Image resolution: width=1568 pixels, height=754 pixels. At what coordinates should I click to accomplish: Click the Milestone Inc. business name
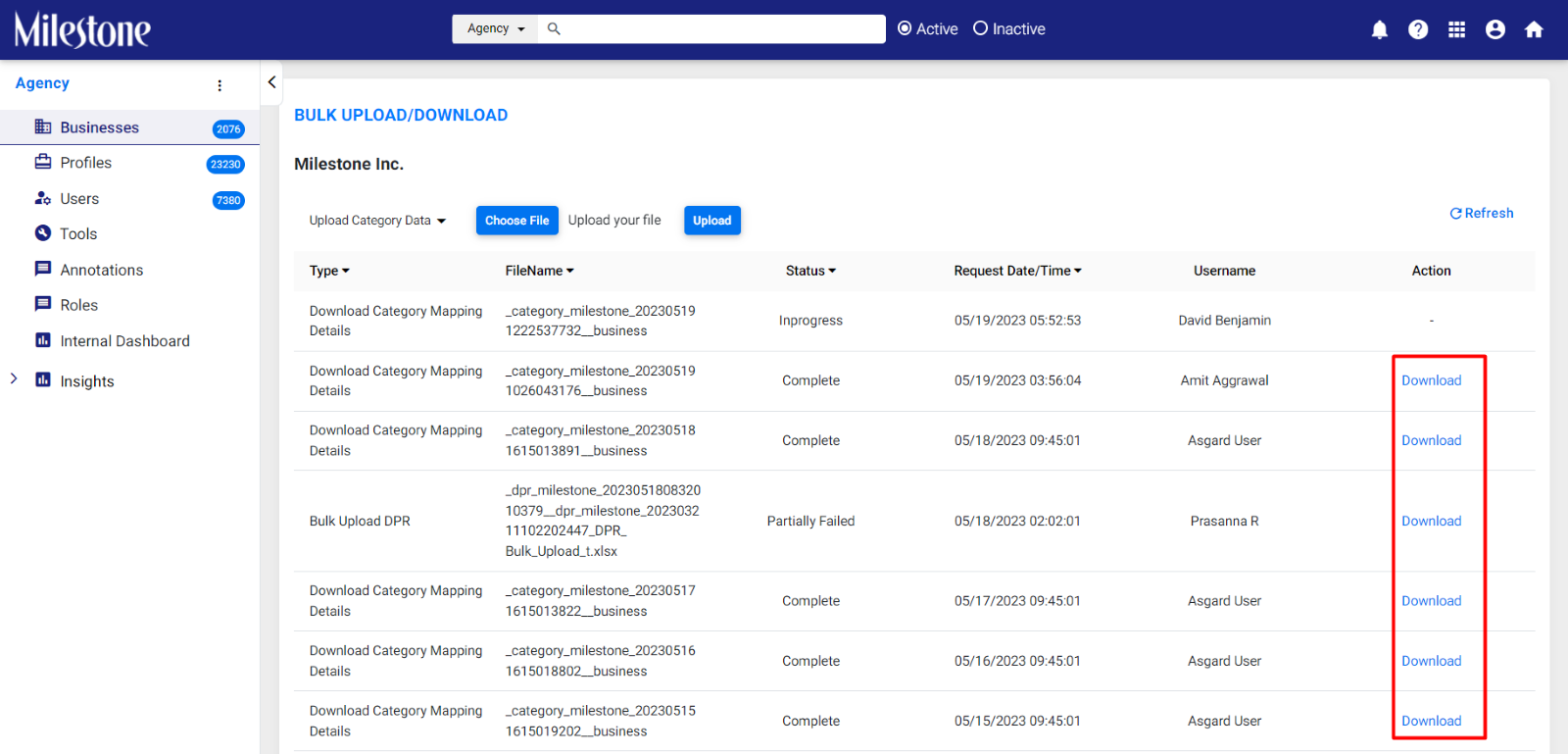coord(349,164)
